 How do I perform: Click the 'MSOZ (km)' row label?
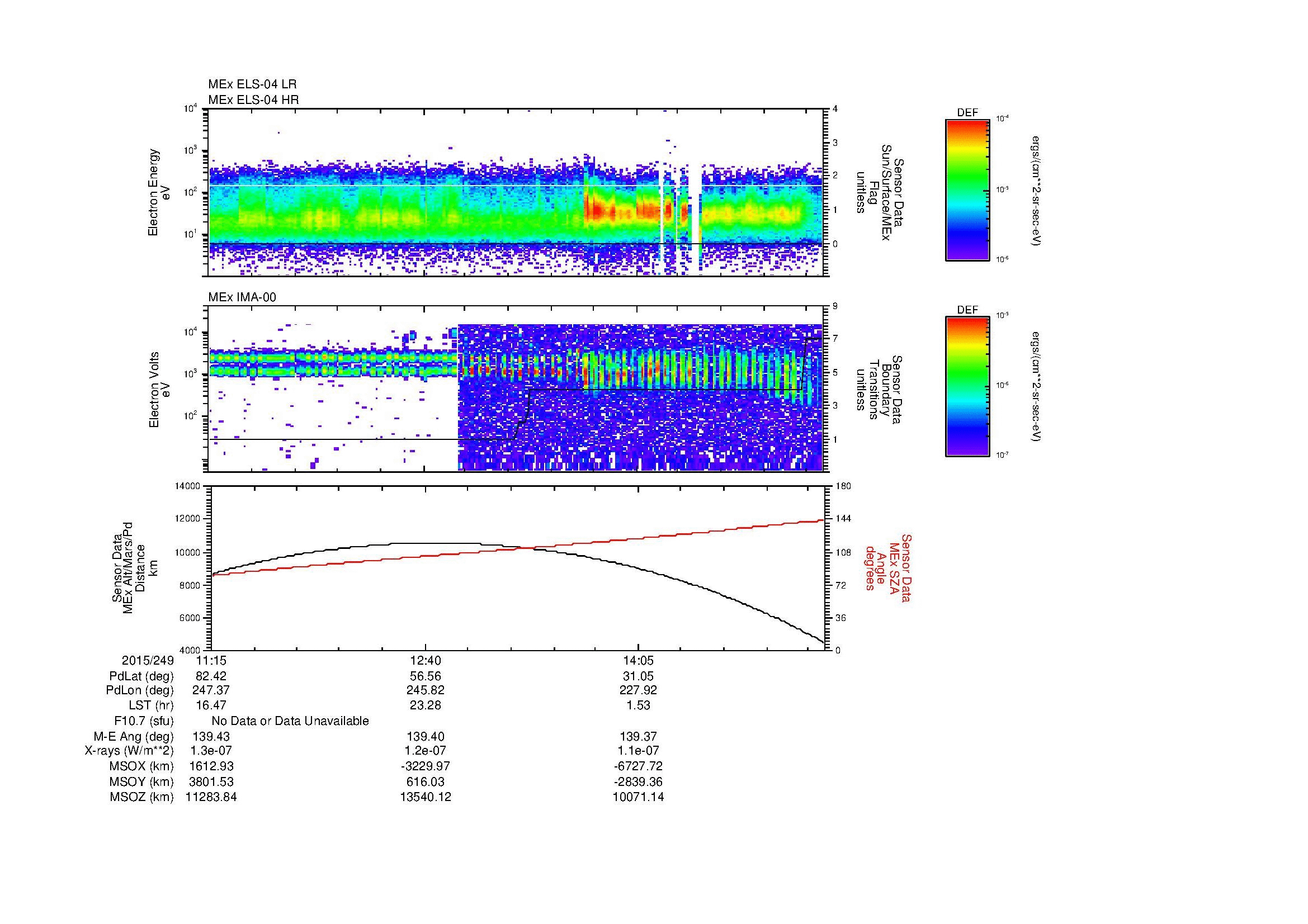click(x=141, y=797)
